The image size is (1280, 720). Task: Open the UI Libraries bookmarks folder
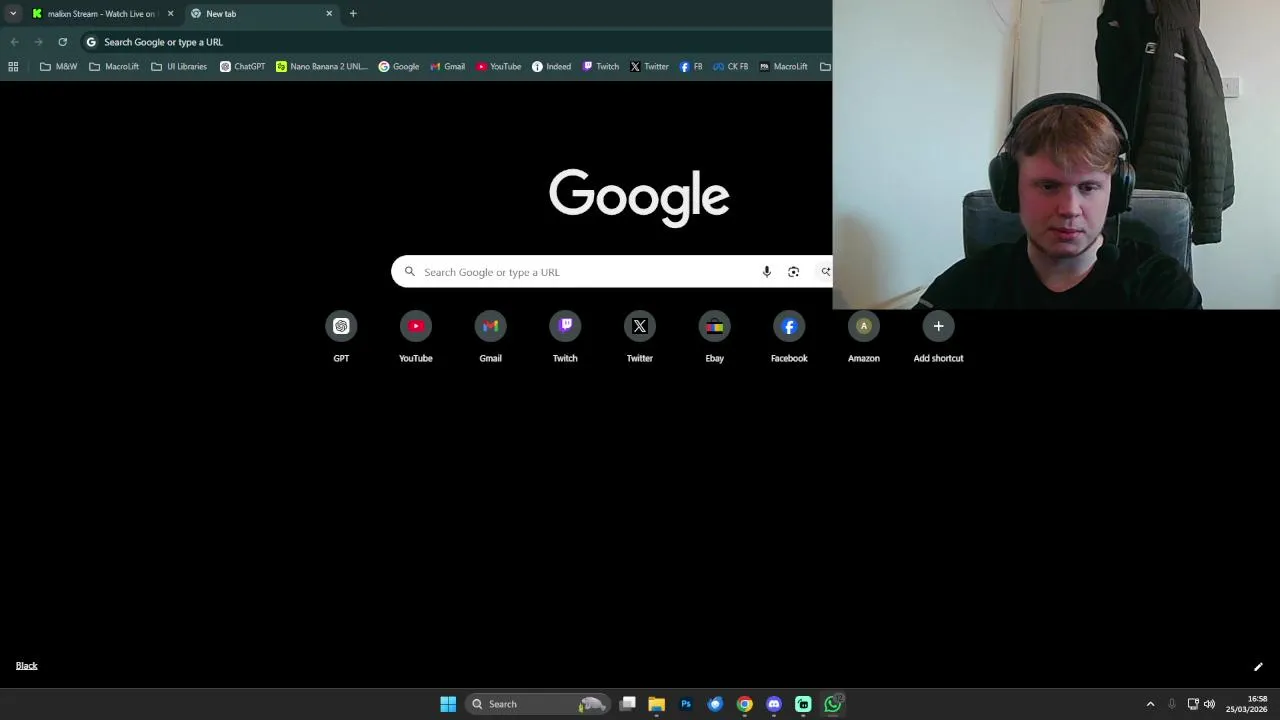[179, 67]
